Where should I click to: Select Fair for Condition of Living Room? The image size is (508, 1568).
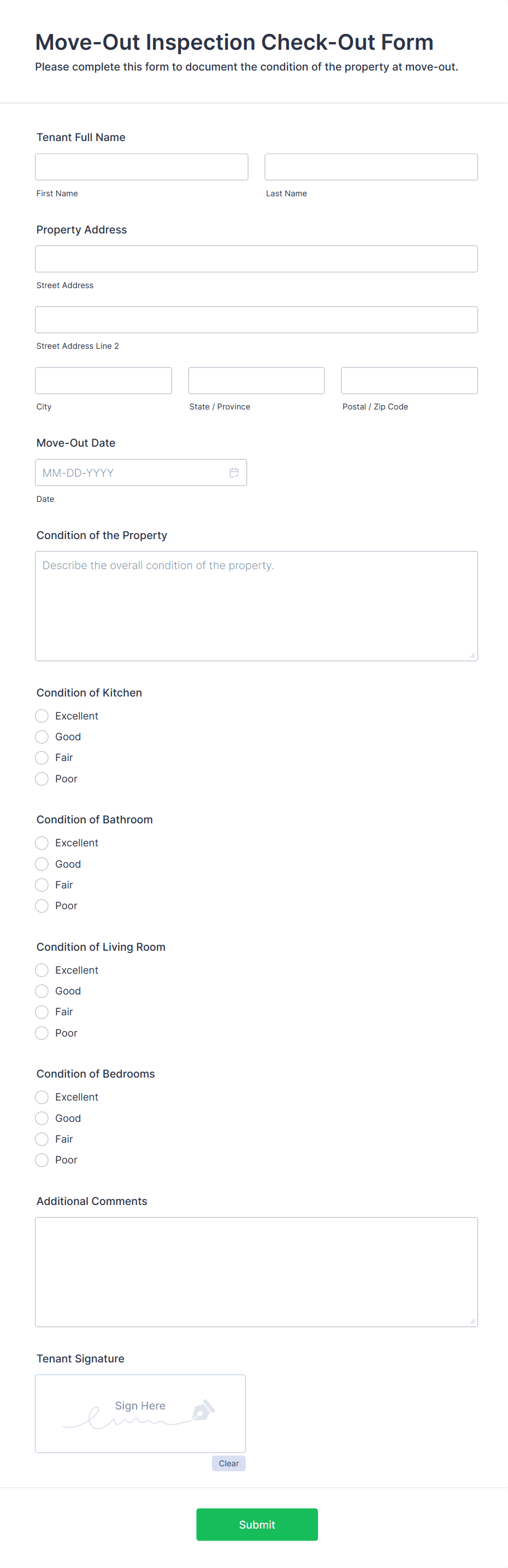click(x=42, y=1011)
